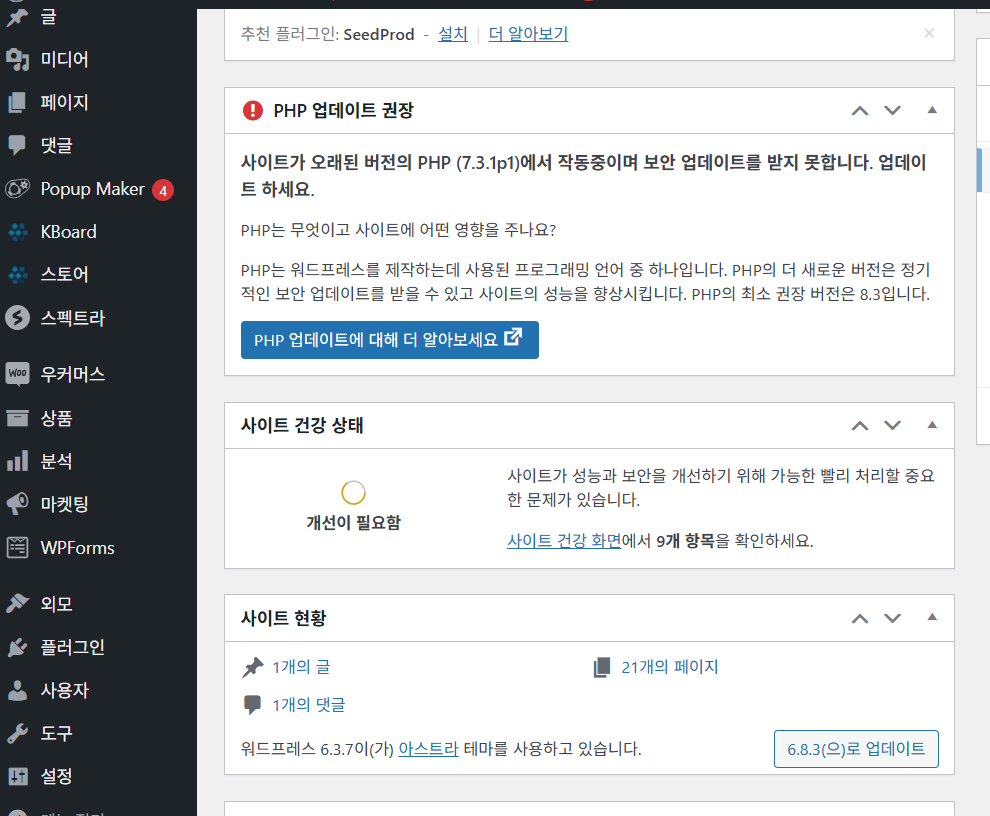Click the media icon beside 미디어
The image size is (990, 816).
click(18, 59)
